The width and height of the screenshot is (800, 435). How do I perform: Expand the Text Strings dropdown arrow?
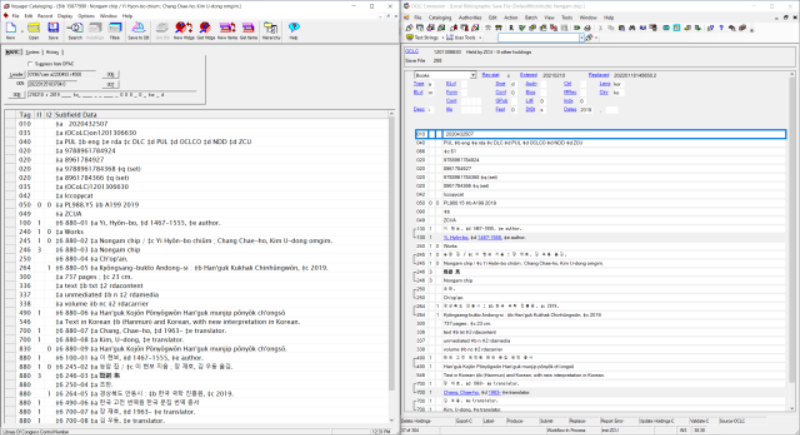pyautogui.click(x=441, y=38)
